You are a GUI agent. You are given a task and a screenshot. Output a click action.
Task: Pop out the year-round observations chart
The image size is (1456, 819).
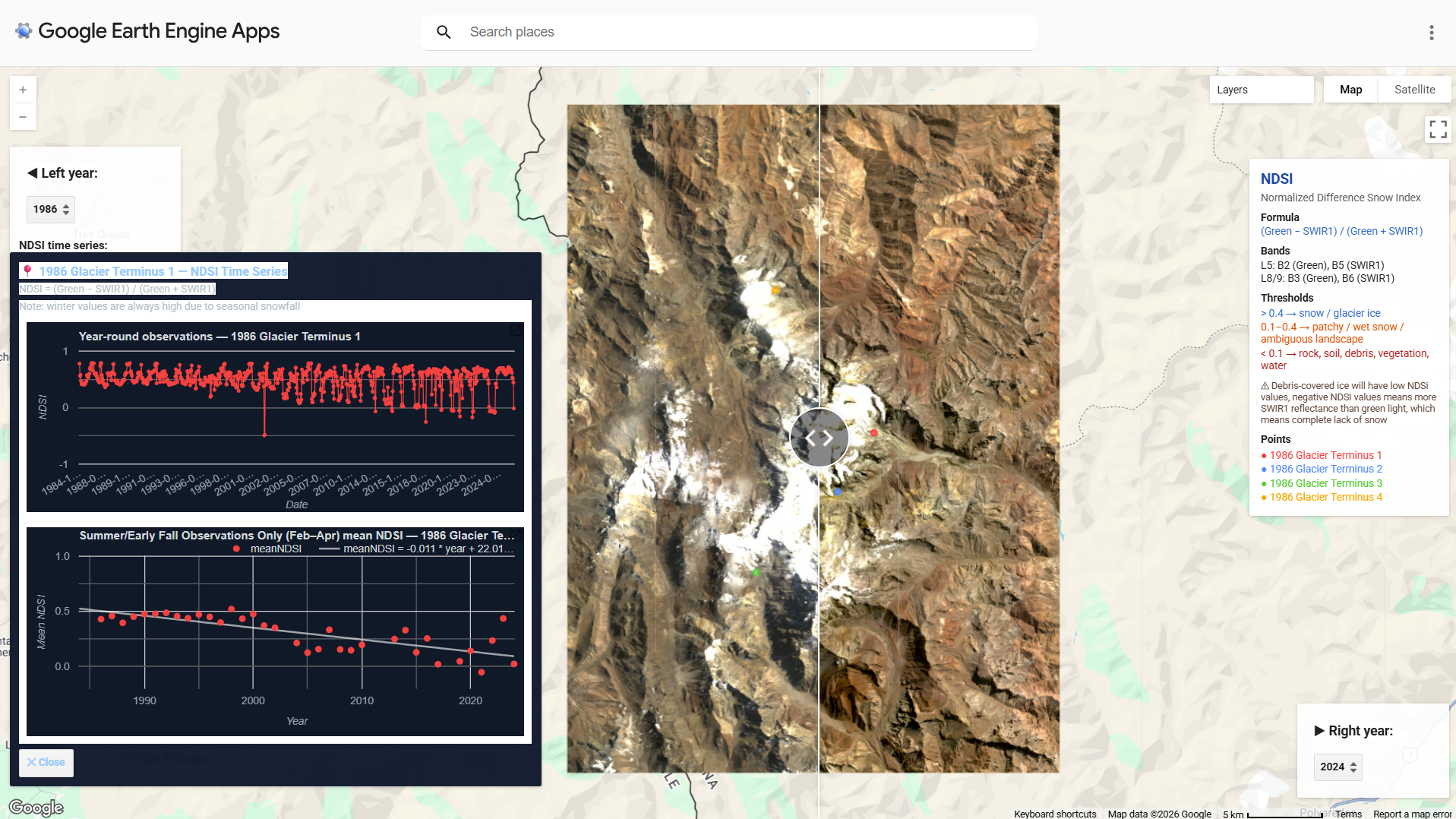pyautogui.click(x=516, y=330)
